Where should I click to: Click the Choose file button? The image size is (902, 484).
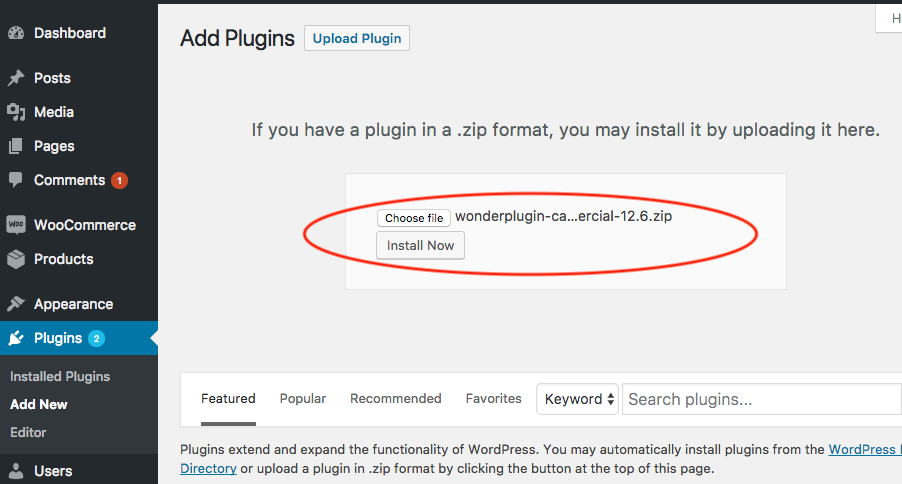(x=414, y=218)
